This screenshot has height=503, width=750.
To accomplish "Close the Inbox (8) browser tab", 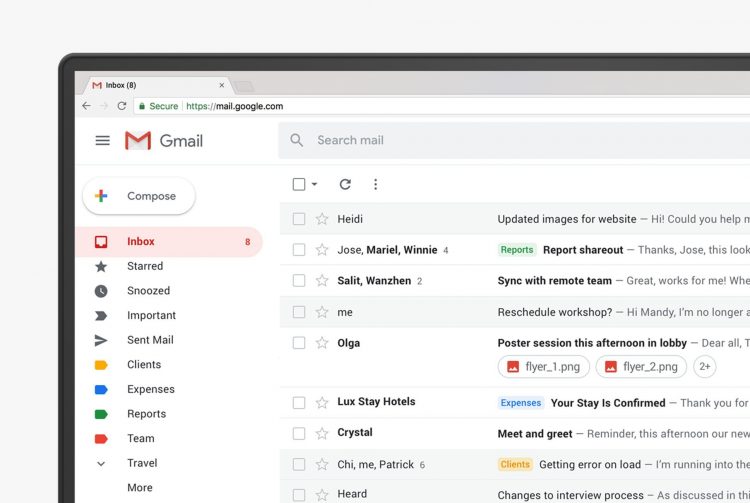I will (x=221, y=85).
